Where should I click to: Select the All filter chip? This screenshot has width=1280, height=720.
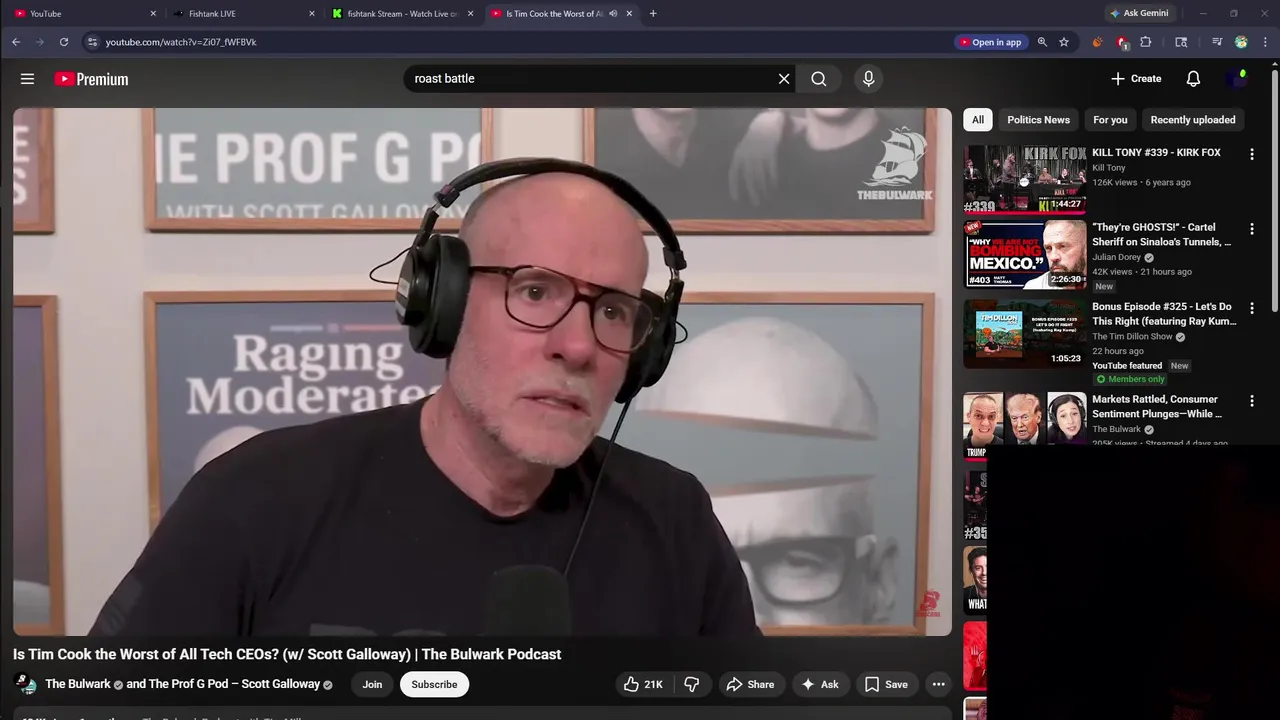pos(978,120)
